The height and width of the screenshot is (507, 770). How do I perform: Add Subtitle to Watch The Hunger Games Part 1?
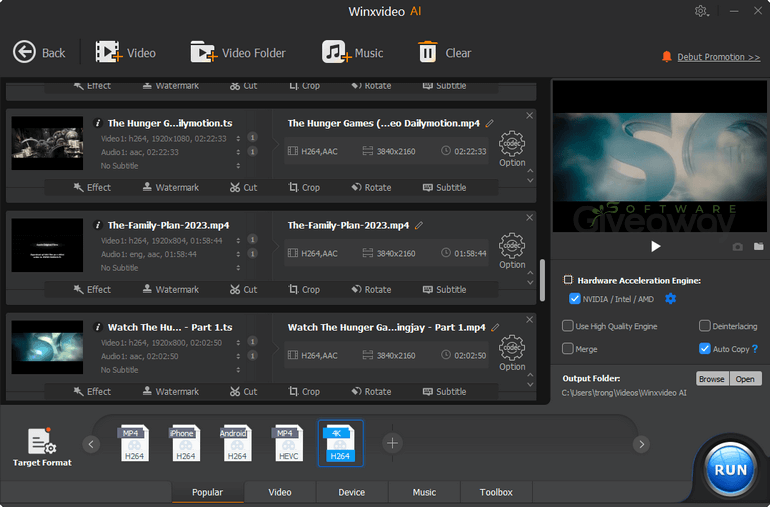pyautogui.click(x=444, y=392)
